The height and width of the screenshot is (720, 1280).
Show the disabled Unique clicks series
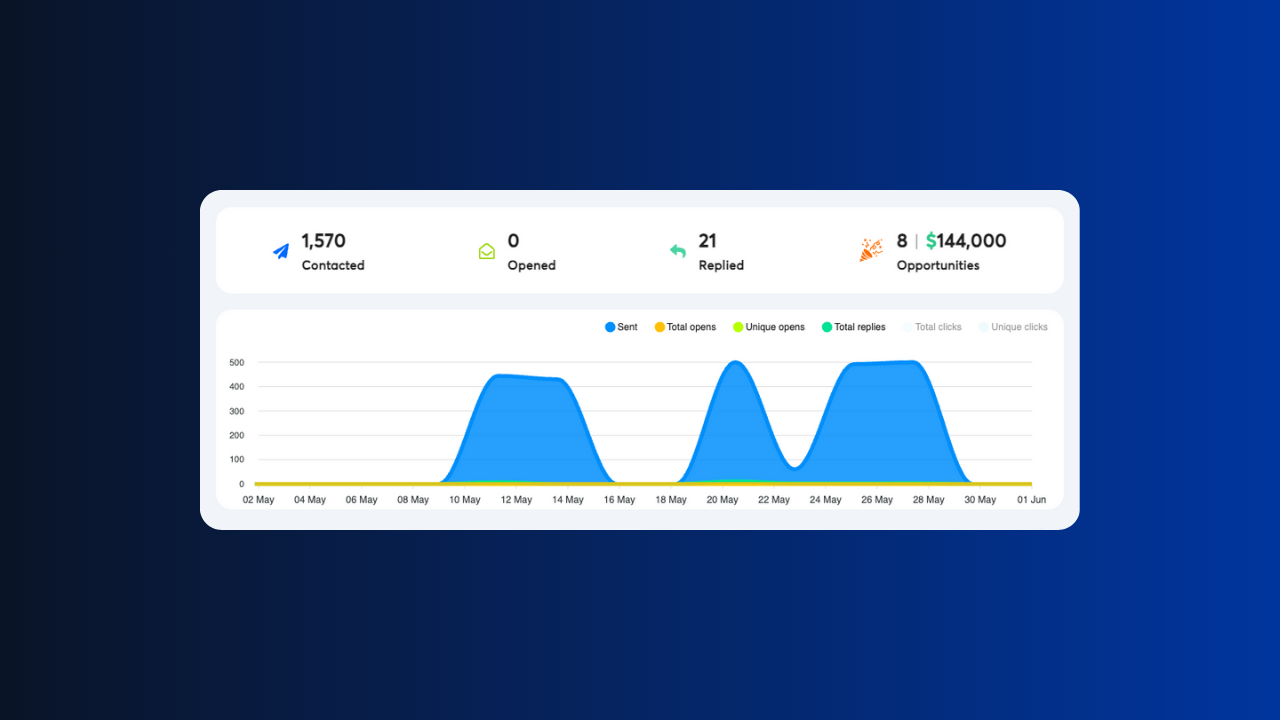(1012, 327)
